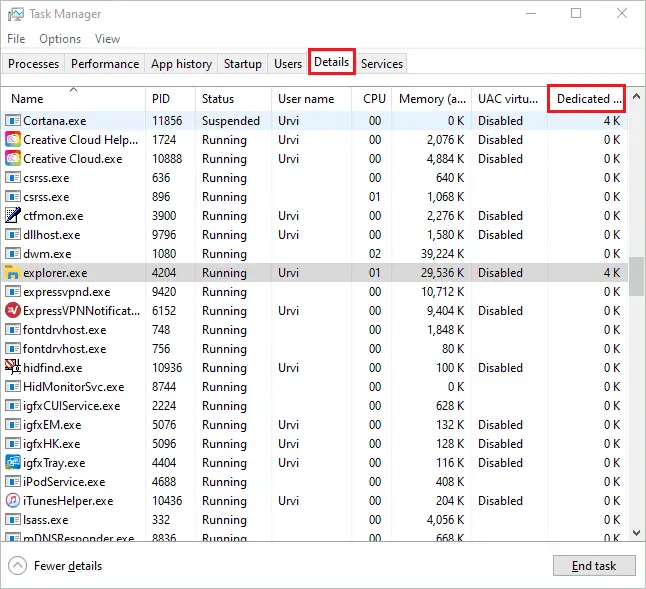Open the App history tab
Image resolution: width=646 pixels, height=589 pixels.
181,64
